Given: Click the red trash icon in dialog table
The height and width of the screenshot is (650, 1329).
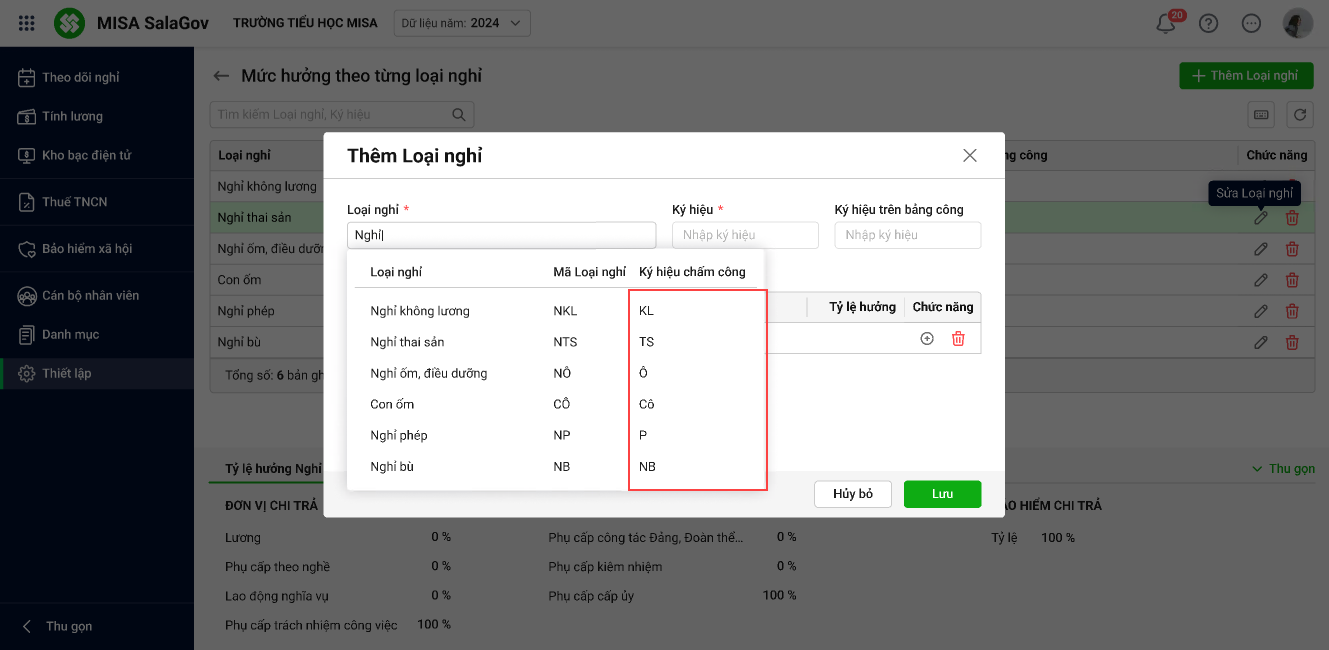Looking at the screenshot, I should [x=958, y=339].
